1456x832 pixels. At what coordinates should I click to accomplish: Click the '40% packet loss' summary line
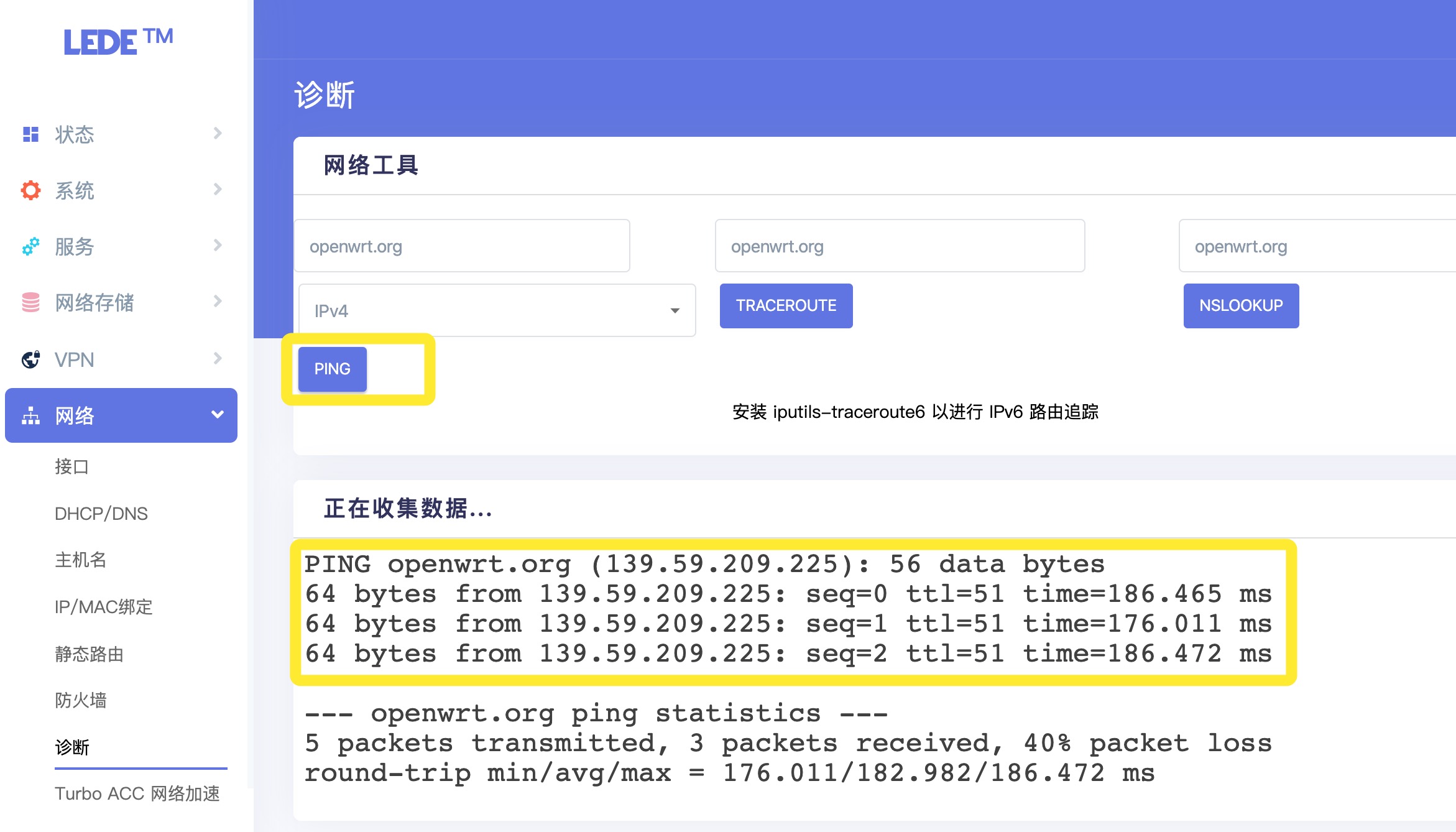point(788,743)
